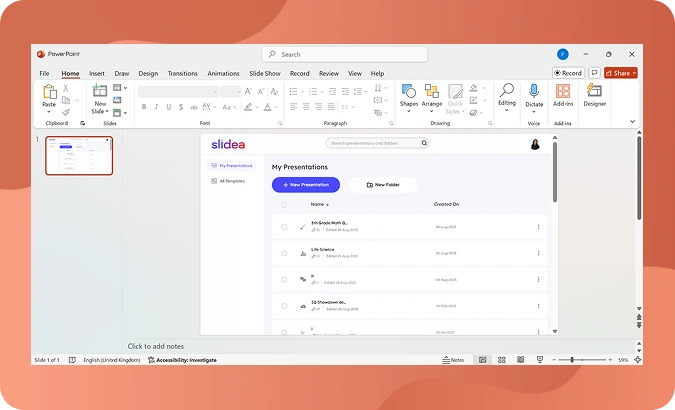675x410 pixels.
Task: Decrease font size with the smaller A icon
Action: pyautogui.click(x=261, y=91)
